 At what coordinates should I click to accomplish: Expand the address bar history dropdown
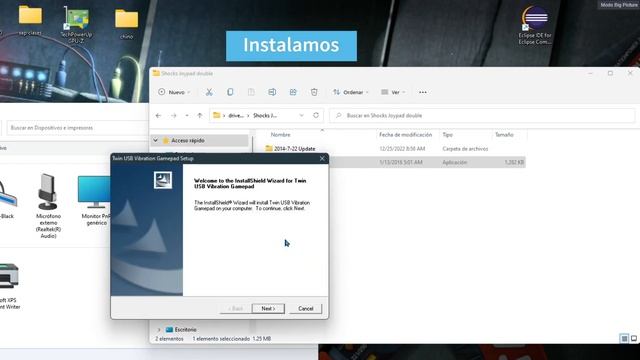(x=302, y=116)
